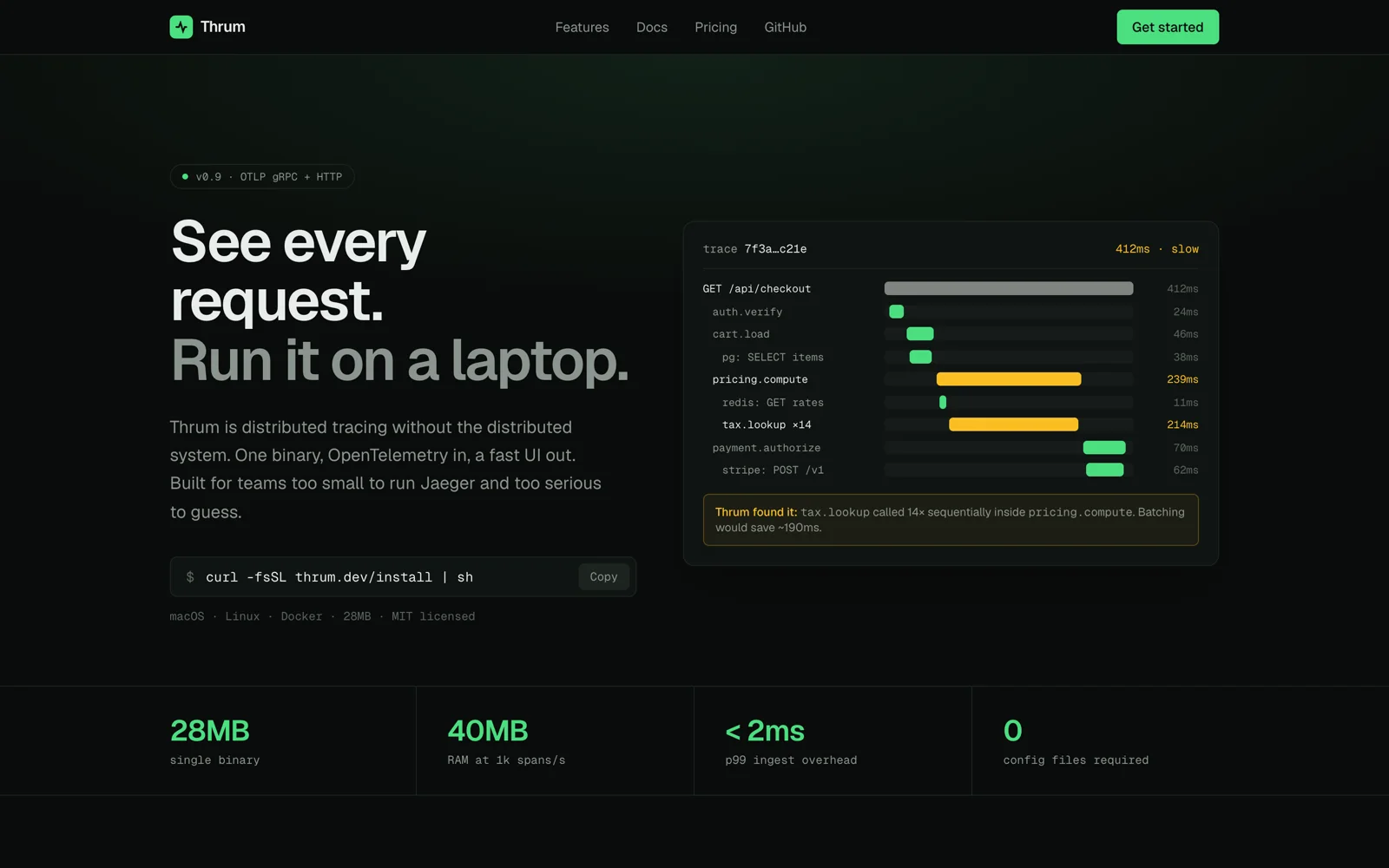Click the GET /api/checkout span label

point(756,289)
